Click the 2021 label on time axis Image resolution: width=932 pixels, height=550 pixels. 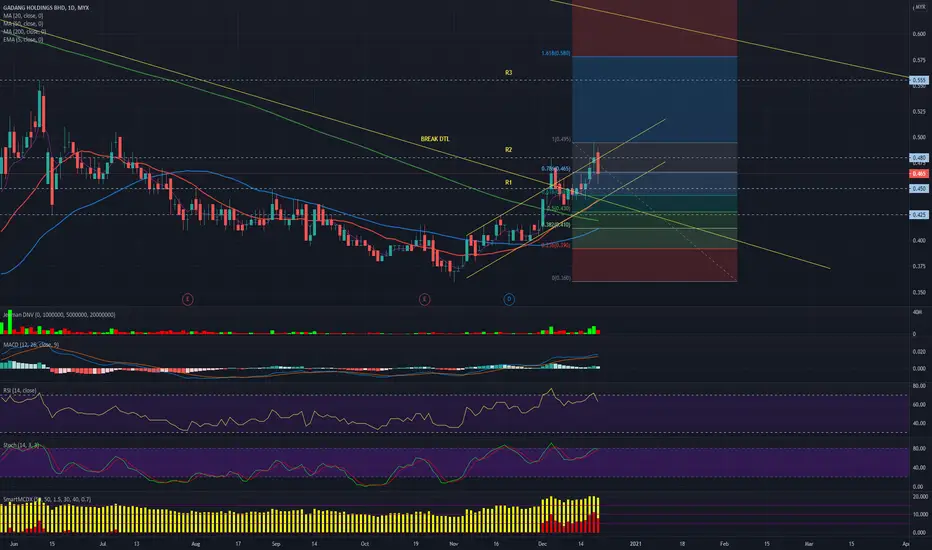pos(635,544)
